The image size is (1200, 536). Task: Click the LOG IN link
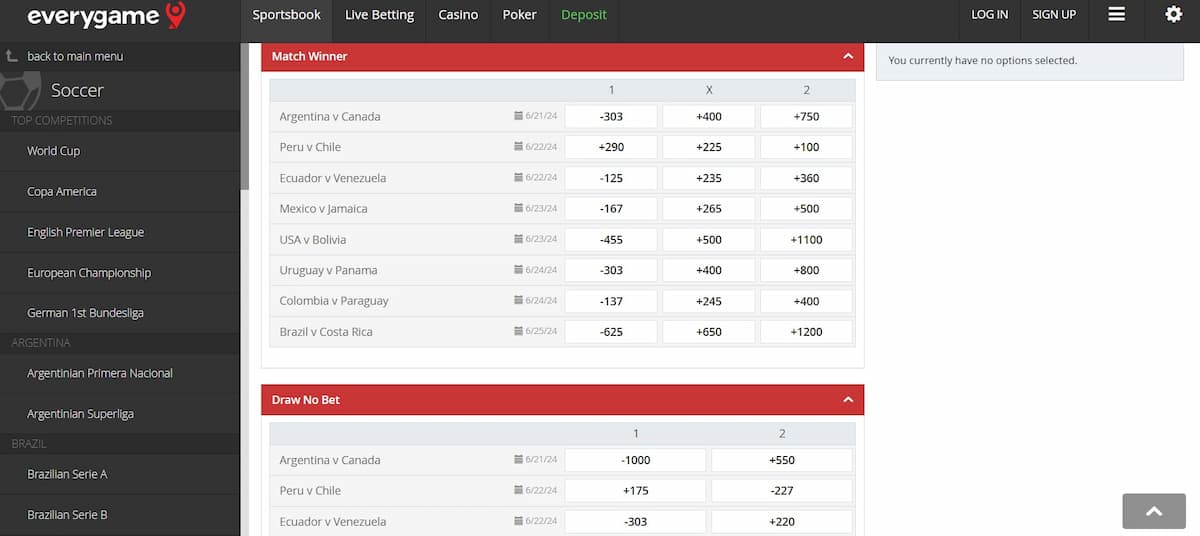pos(990,15)
